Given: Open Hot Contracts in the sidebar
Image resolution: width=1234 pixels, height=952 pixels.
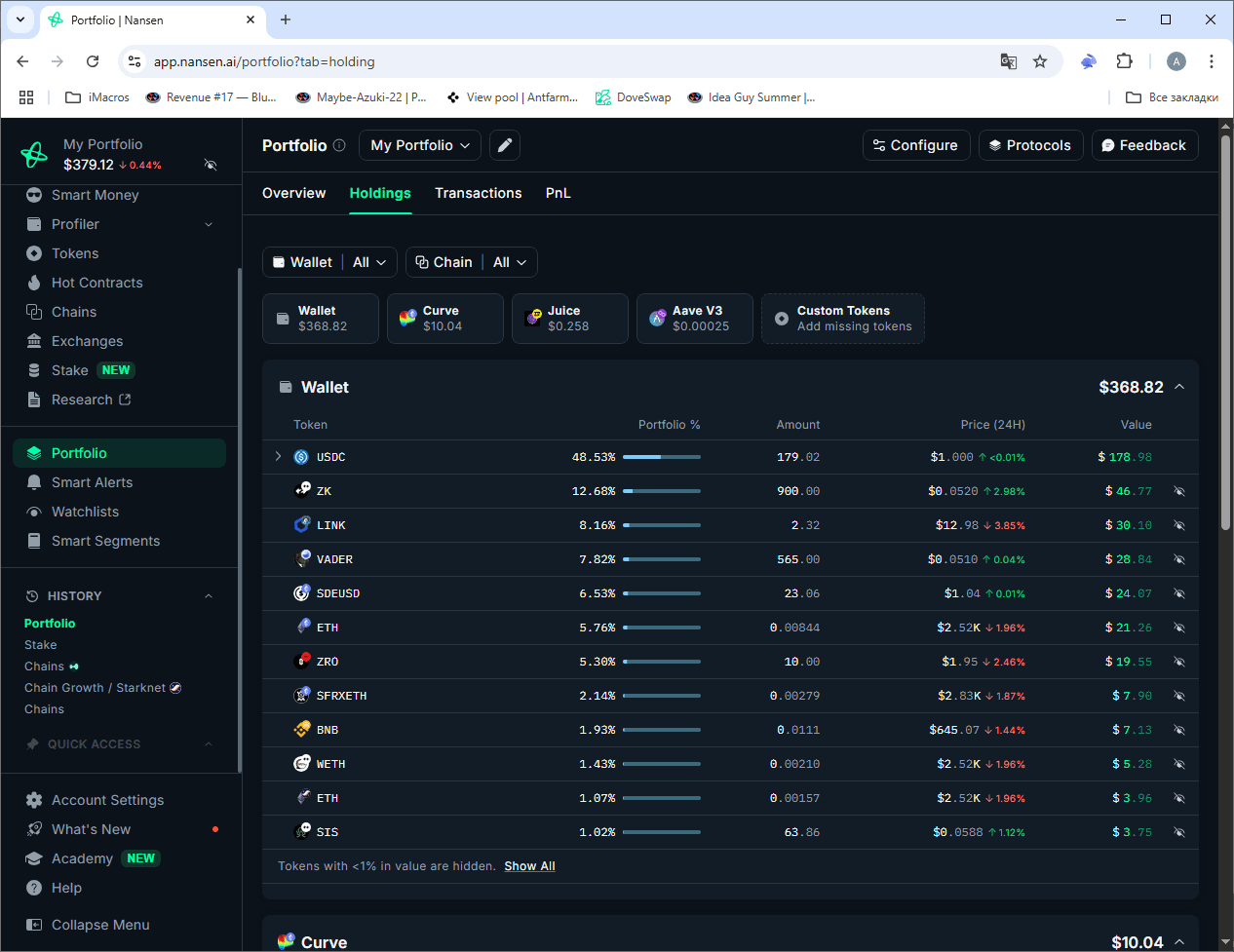Looking at the screenshot, I should pyautogui.click(x=96, y=283).
